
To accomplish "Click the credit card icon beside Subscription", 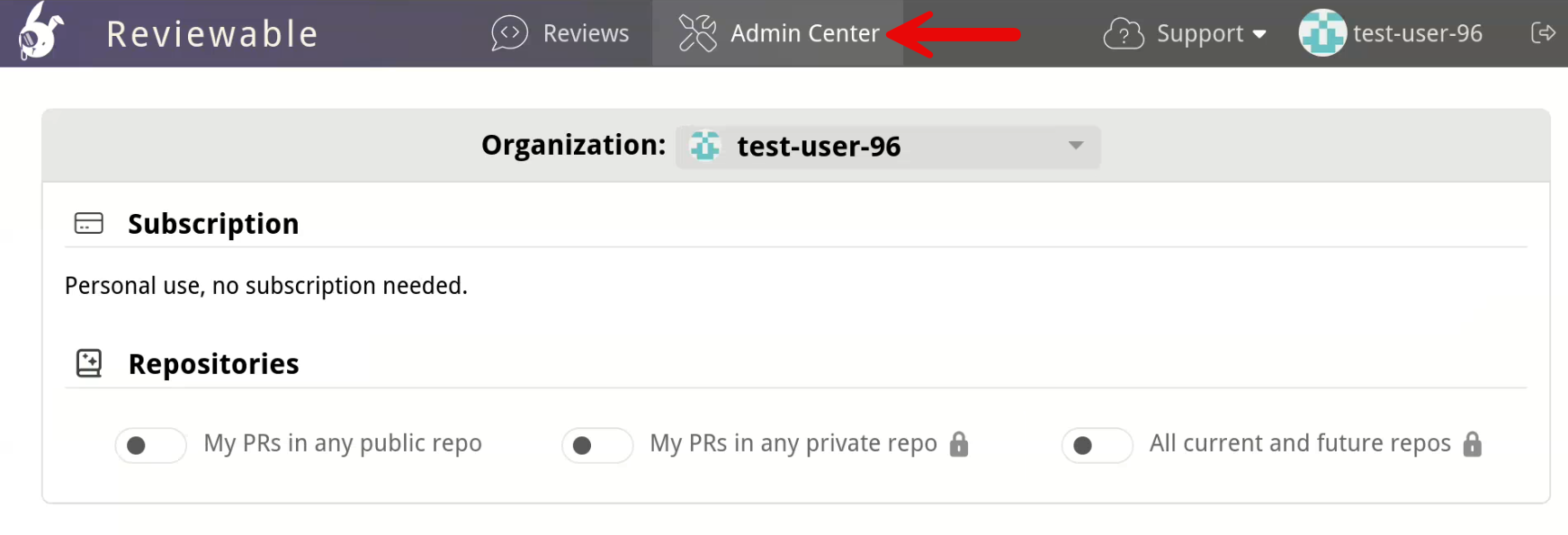I will click(x=88, y=223).
